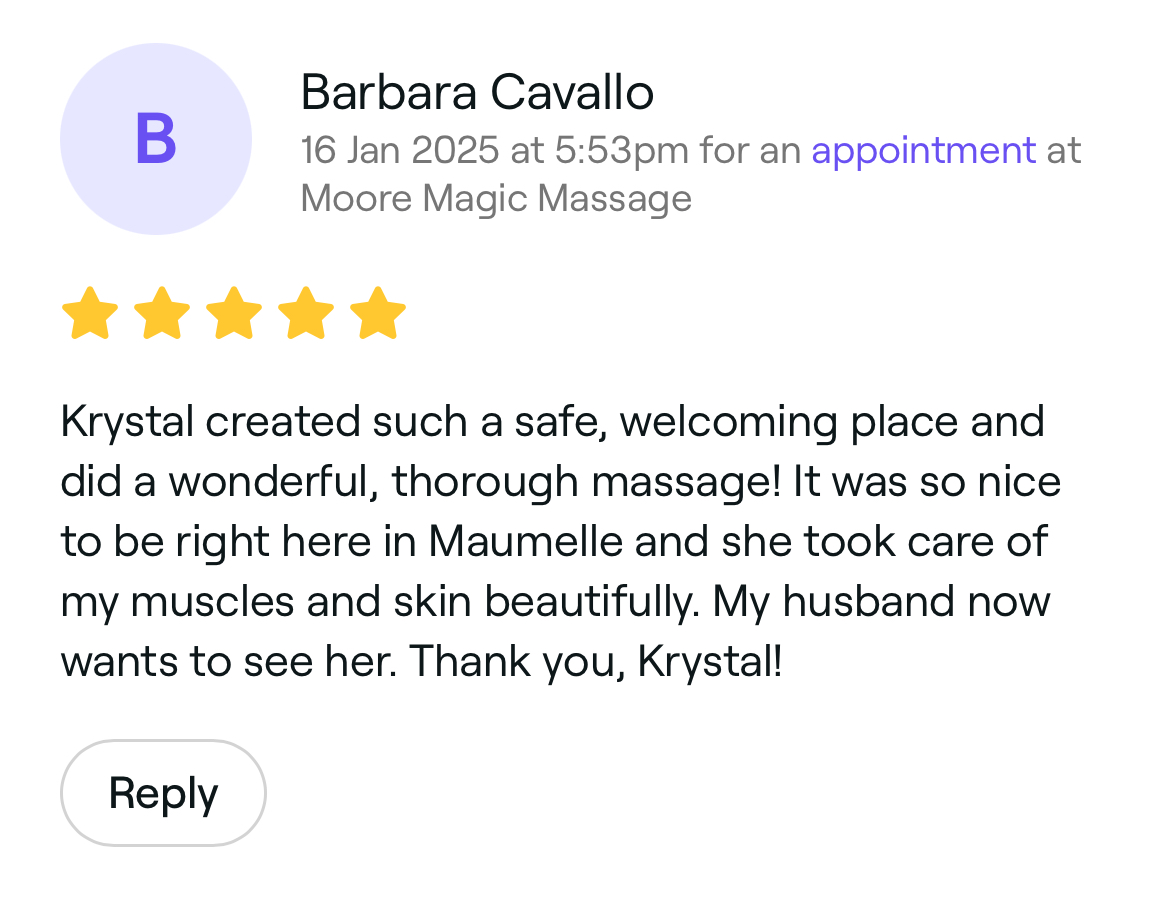
Task: Select the fifth rating star
Action: pos(378,313)
